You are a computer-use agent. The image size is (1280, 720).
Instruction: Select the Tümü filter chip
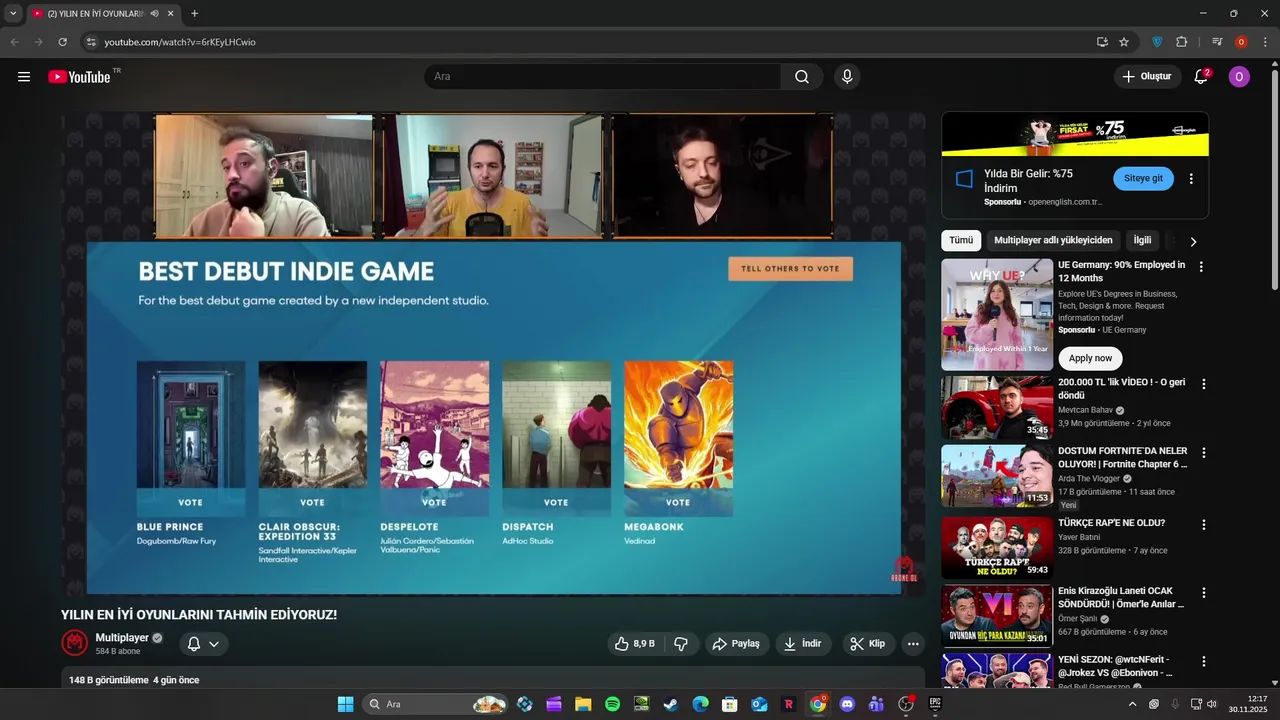point(961,241)
